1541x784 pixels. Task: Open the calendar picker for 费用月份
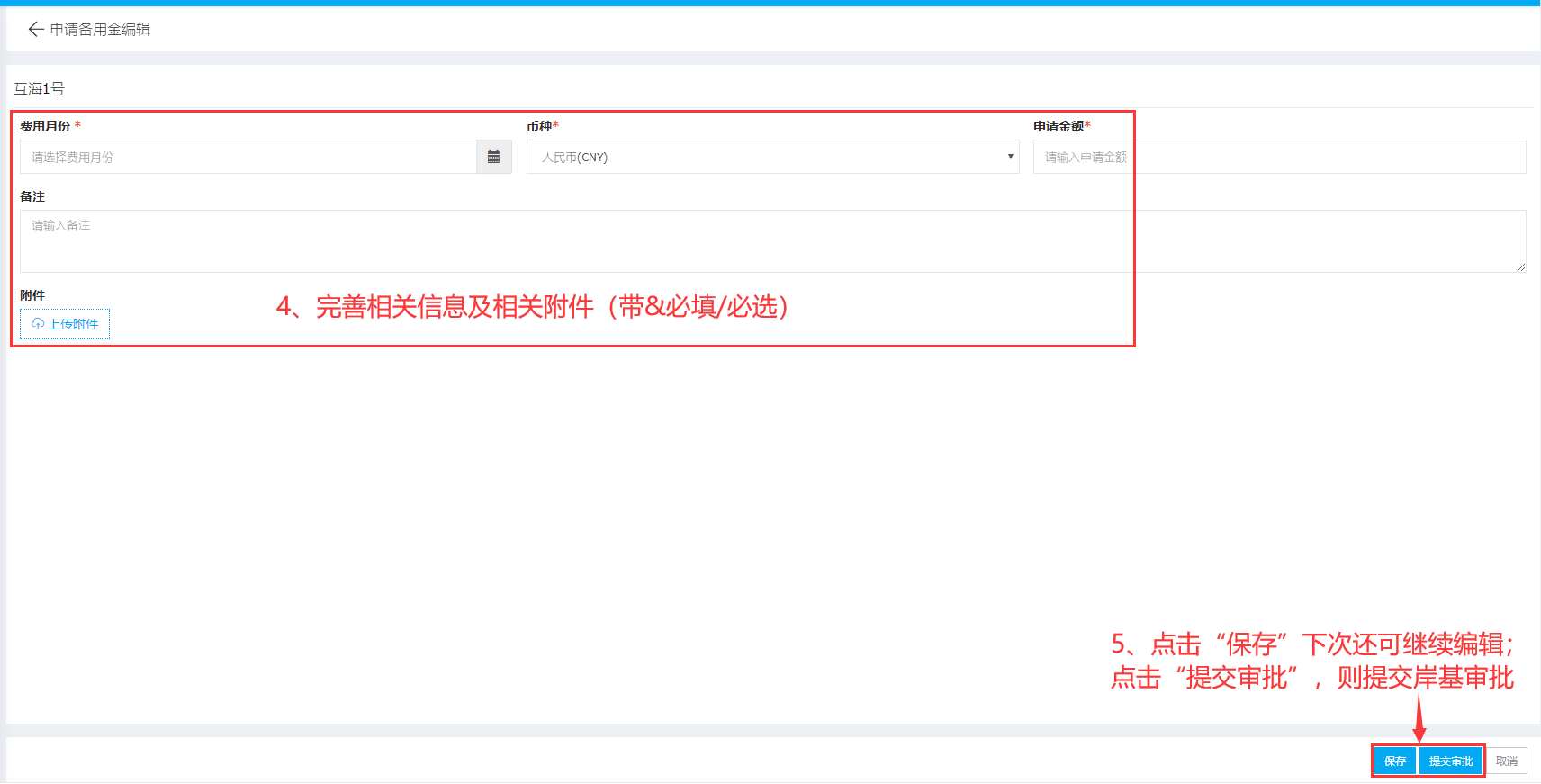coord(494,157)
